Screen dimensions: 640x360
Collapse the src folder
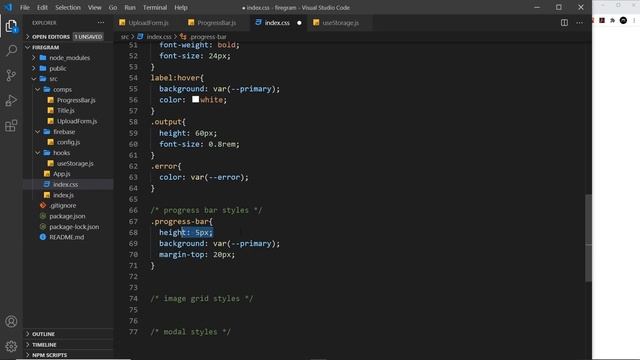pyautogui.click(x=34, y=79)
